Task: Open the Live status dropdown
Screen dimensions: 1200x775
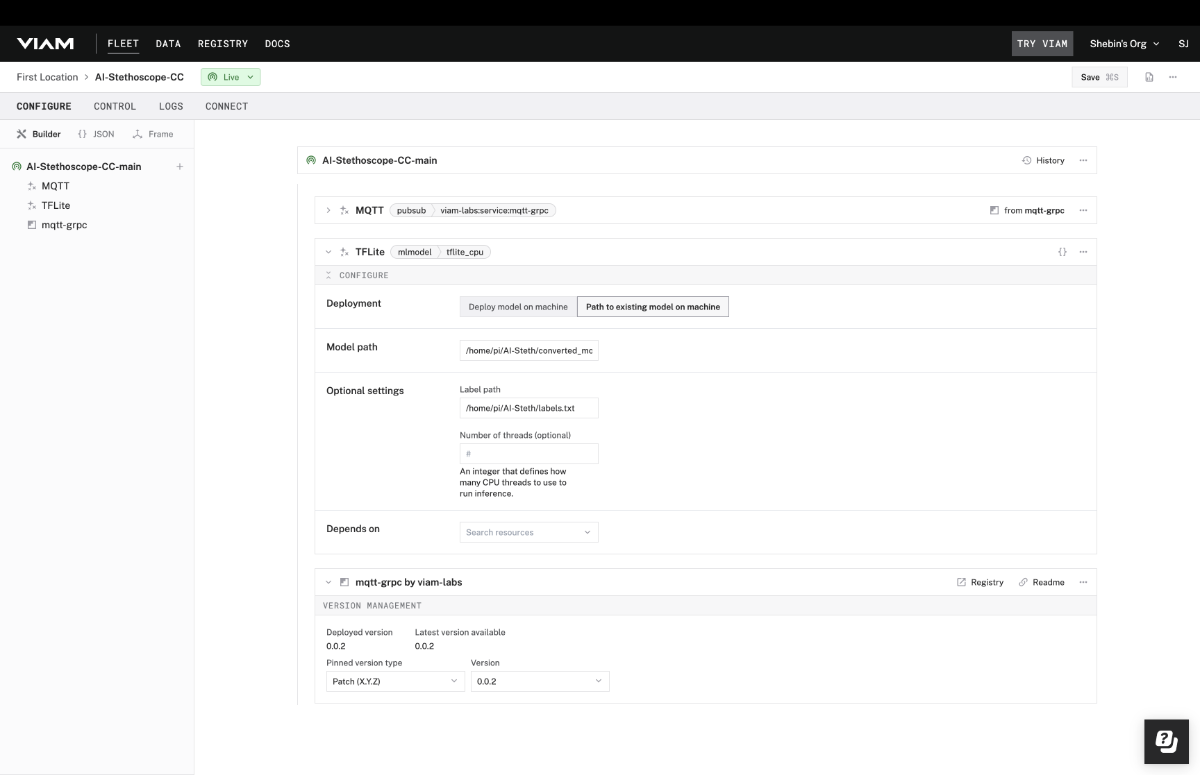Action: (231, 77)
